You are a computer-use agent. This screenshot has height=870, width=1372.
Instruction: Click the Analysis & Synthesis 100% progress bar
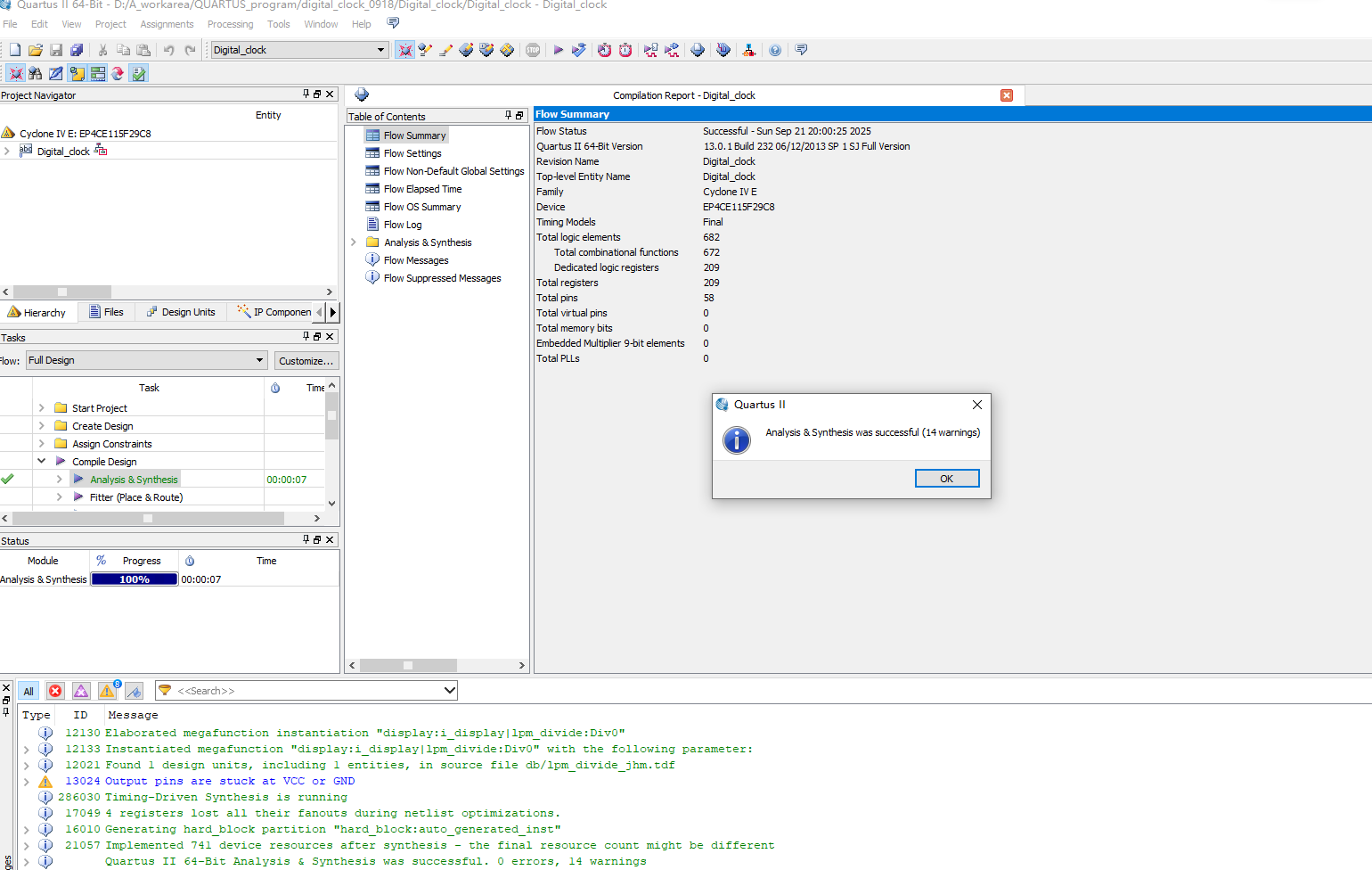point(135,579)
